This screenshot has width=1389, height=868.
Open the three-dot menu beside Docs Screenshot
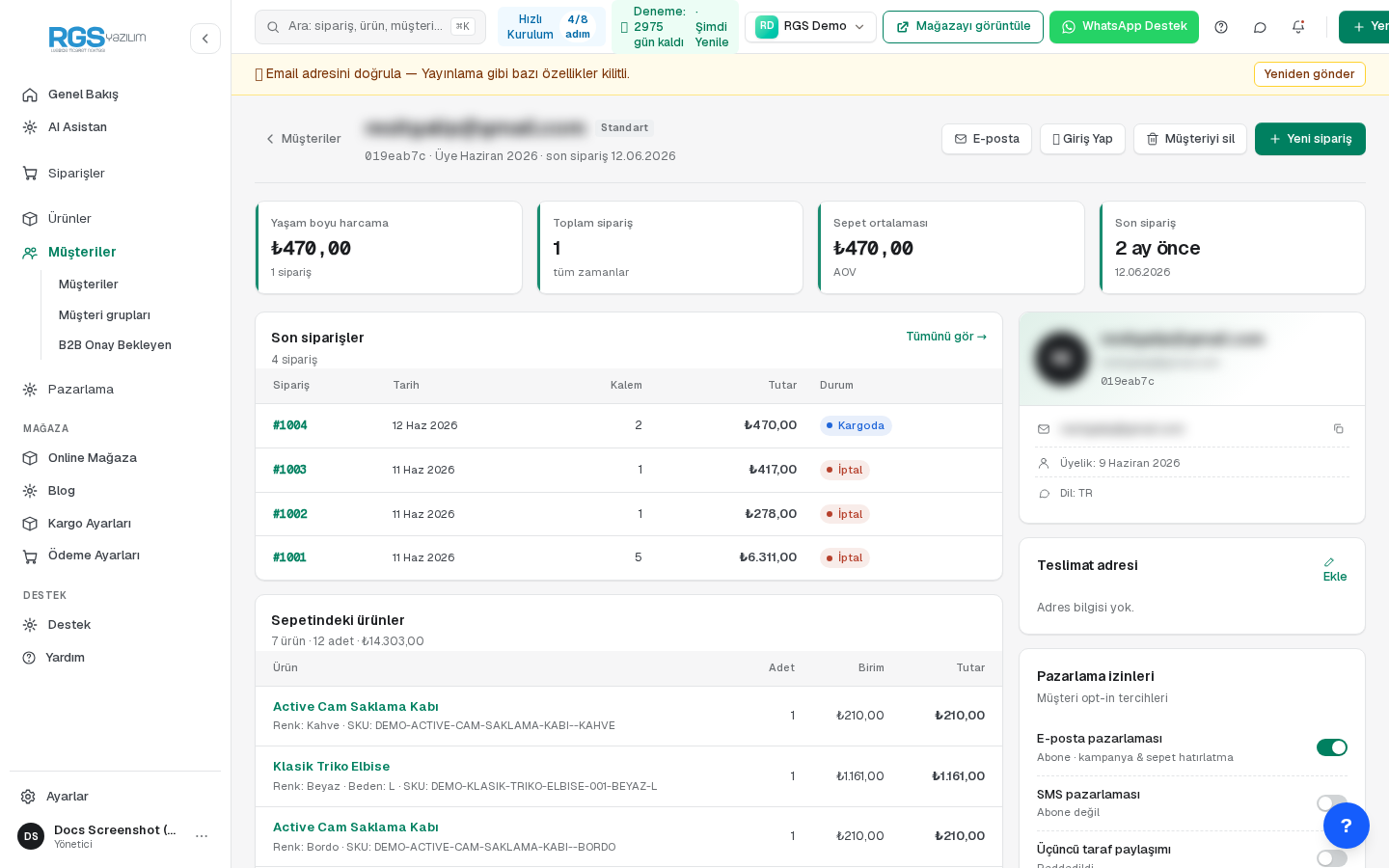pos(202,836)
